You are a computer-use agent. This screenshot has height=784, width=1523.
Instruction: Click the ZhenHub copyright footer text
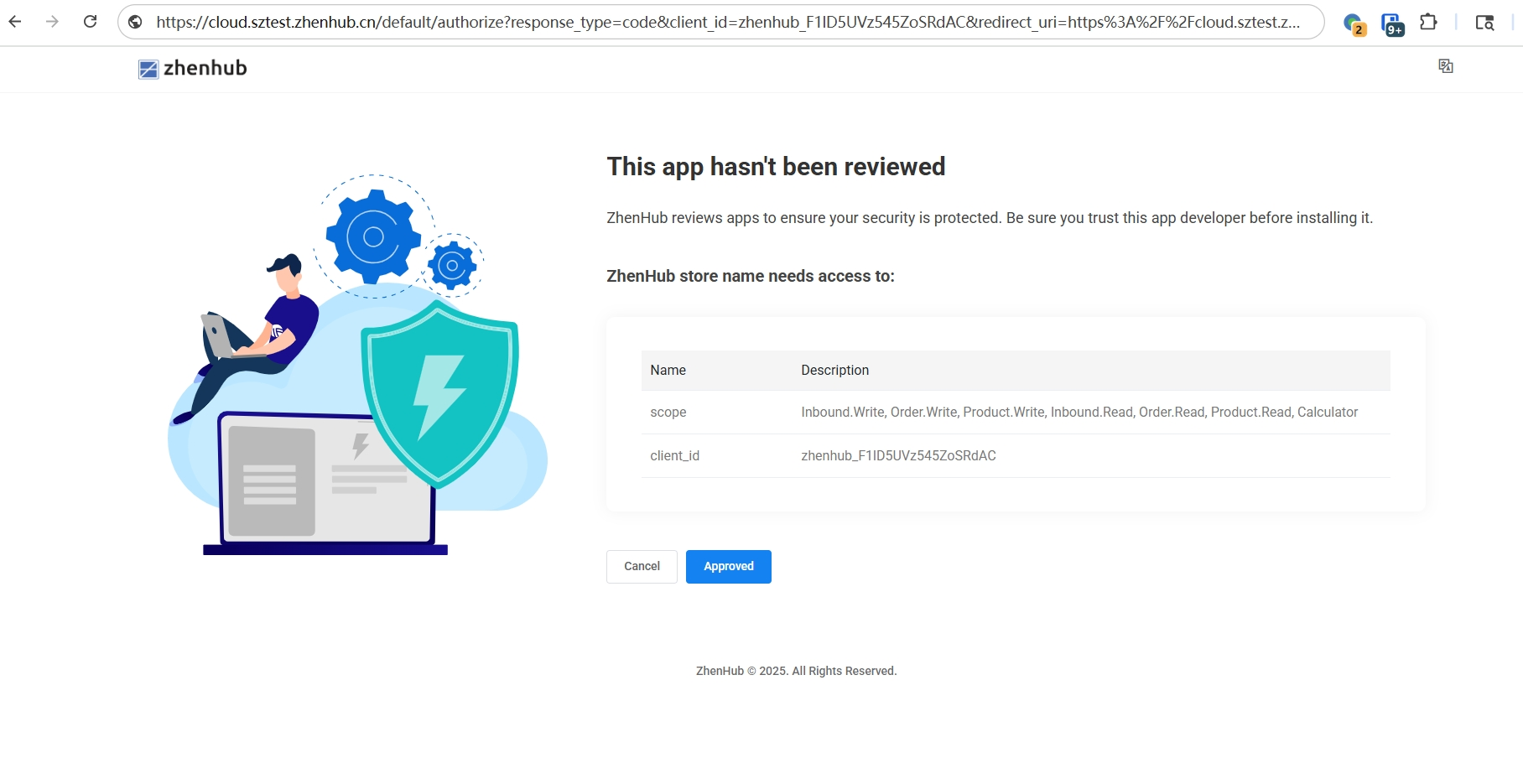click(795, 671)
